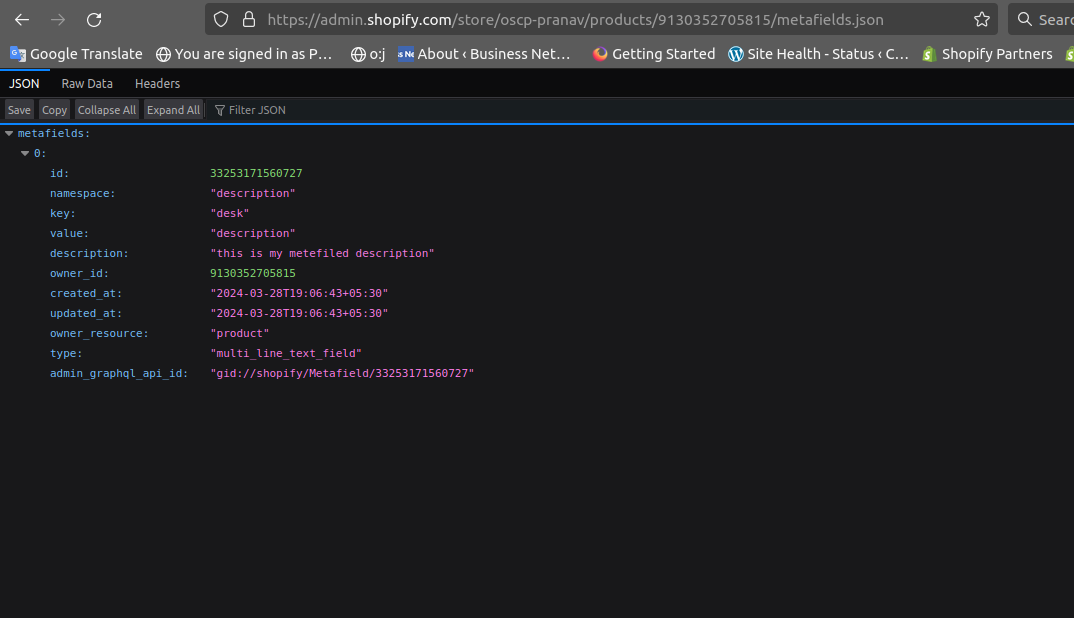This screenshot has height=618, width=1074.
Task: Click the shield tracking protection icon
Action: [222, 20]
